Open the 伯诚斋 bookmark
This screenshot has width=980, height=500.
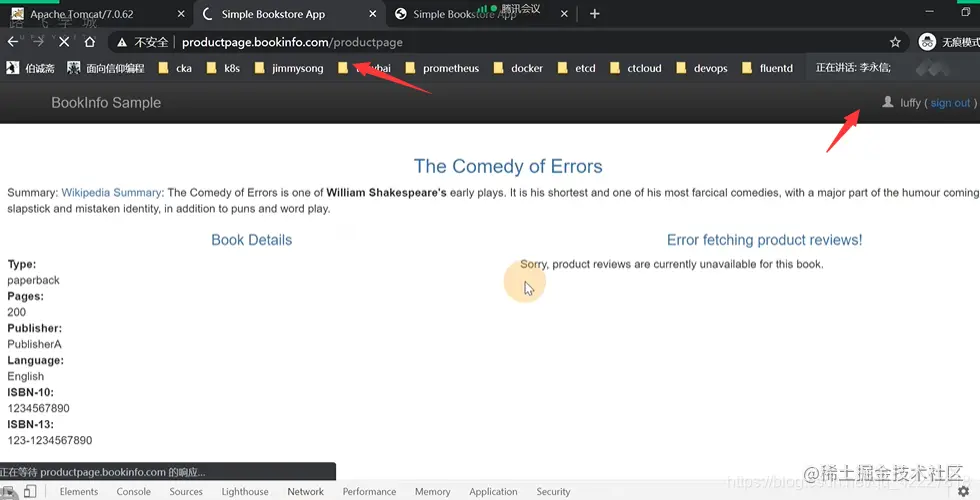pos(31,68)
